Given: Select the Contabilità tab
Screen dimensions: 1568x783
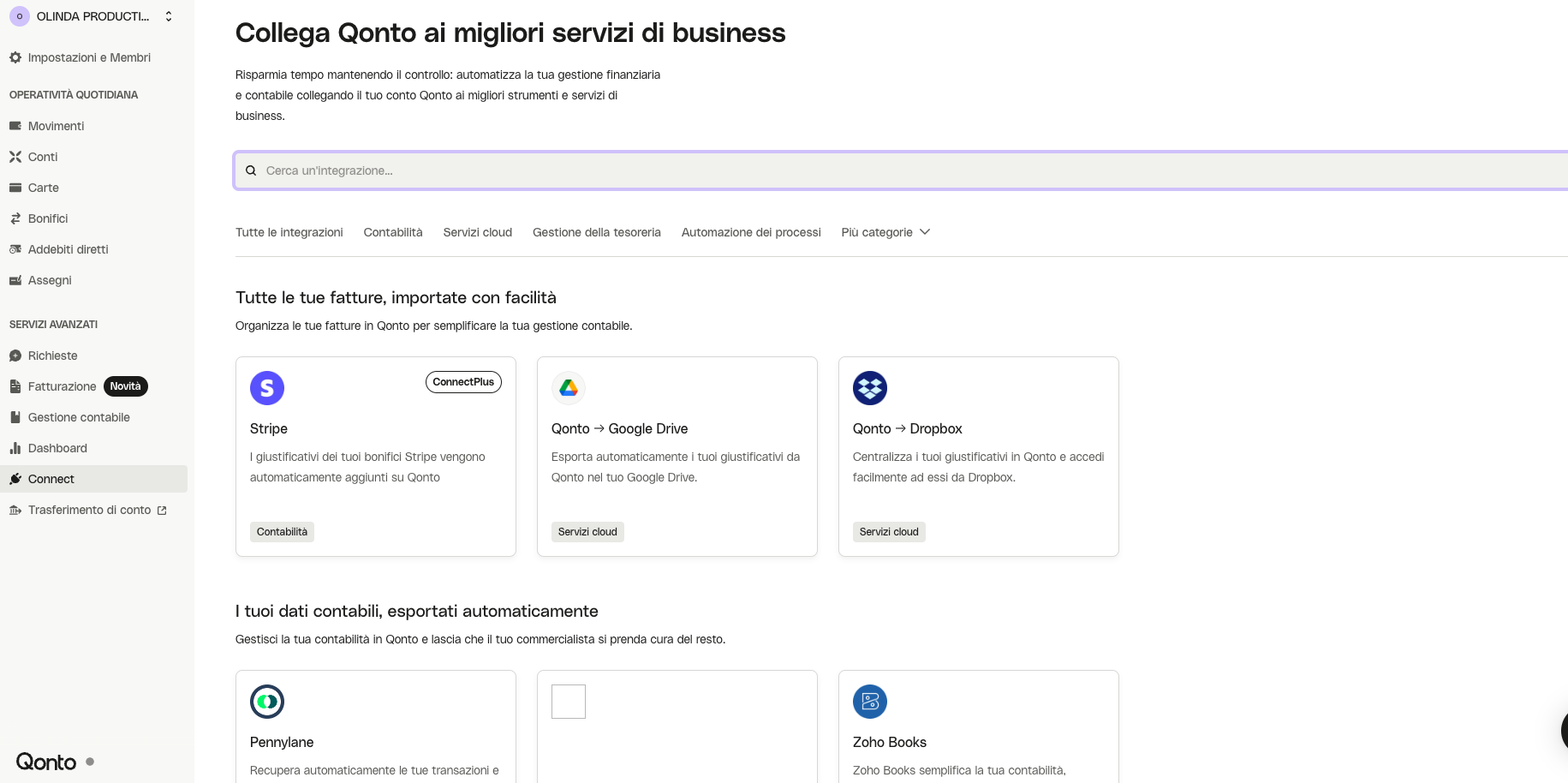Looking at the screenshot, I should pos(393,232).
